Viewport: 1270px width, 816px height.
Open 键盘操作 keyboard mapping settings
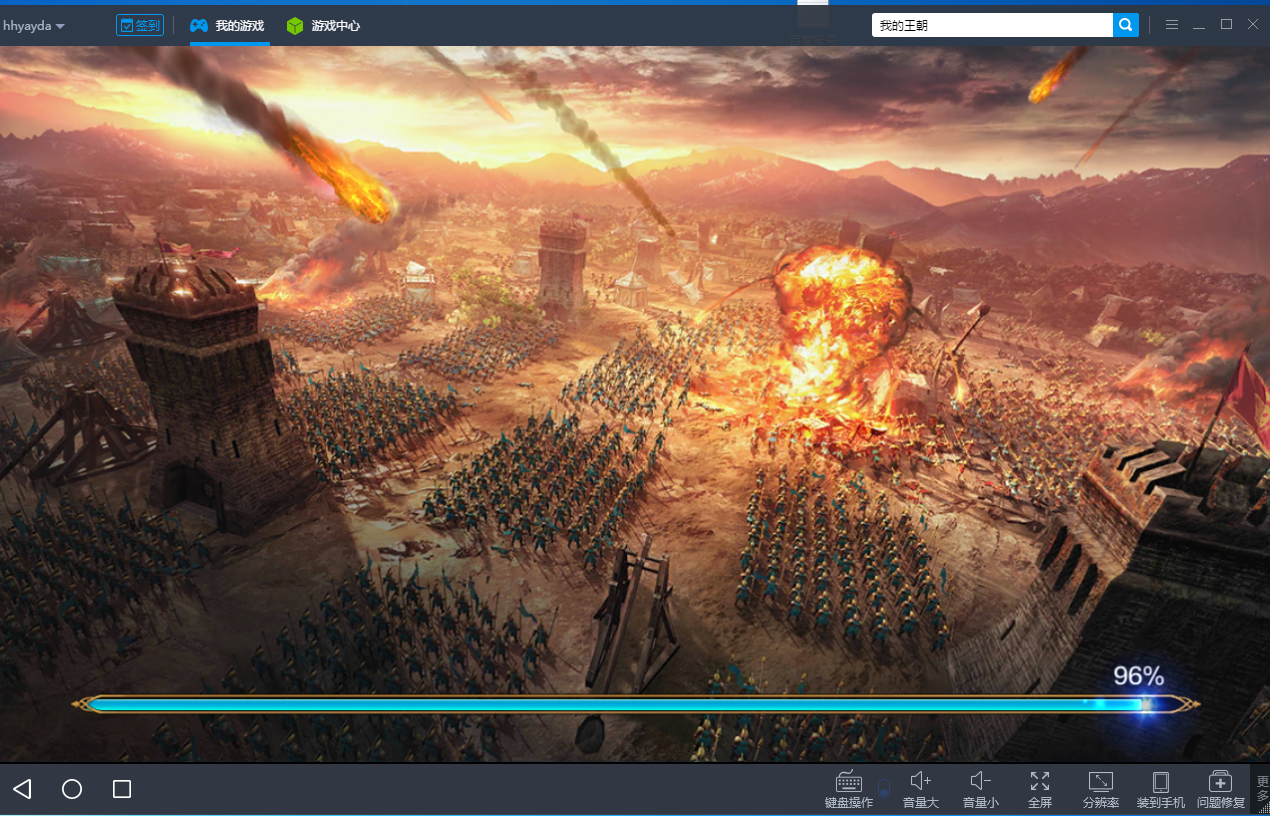[x=849, y=789]
